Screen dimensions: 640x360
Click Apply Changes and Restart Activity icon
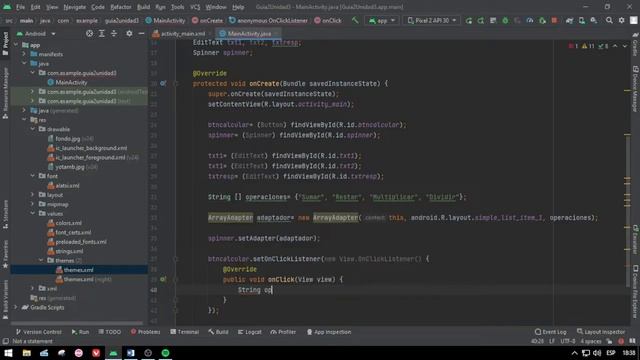pyautogui.click(x=480, y=20)
